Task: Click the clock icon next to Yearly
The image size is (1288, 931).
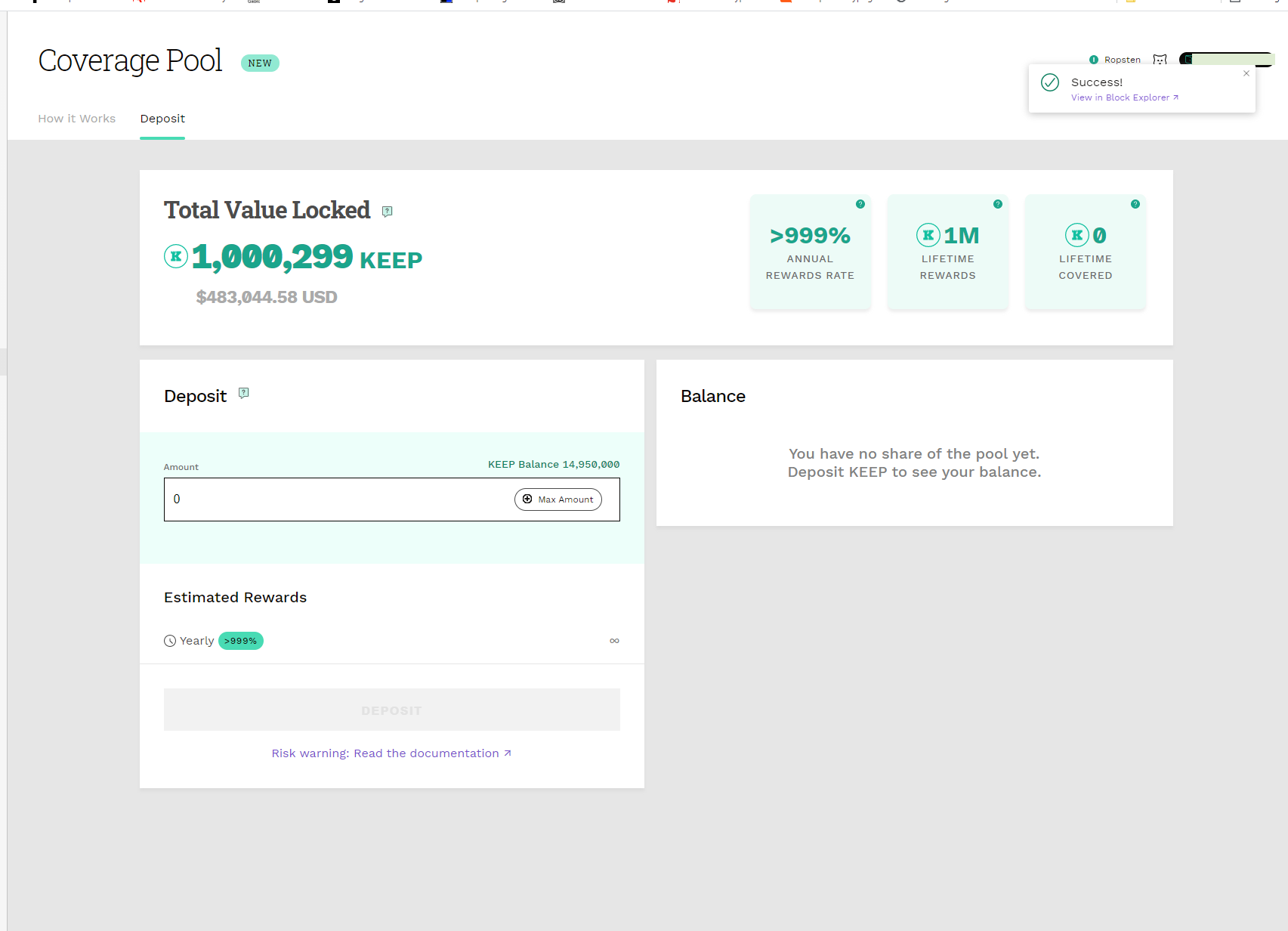Action: click(x=170, y=641)
